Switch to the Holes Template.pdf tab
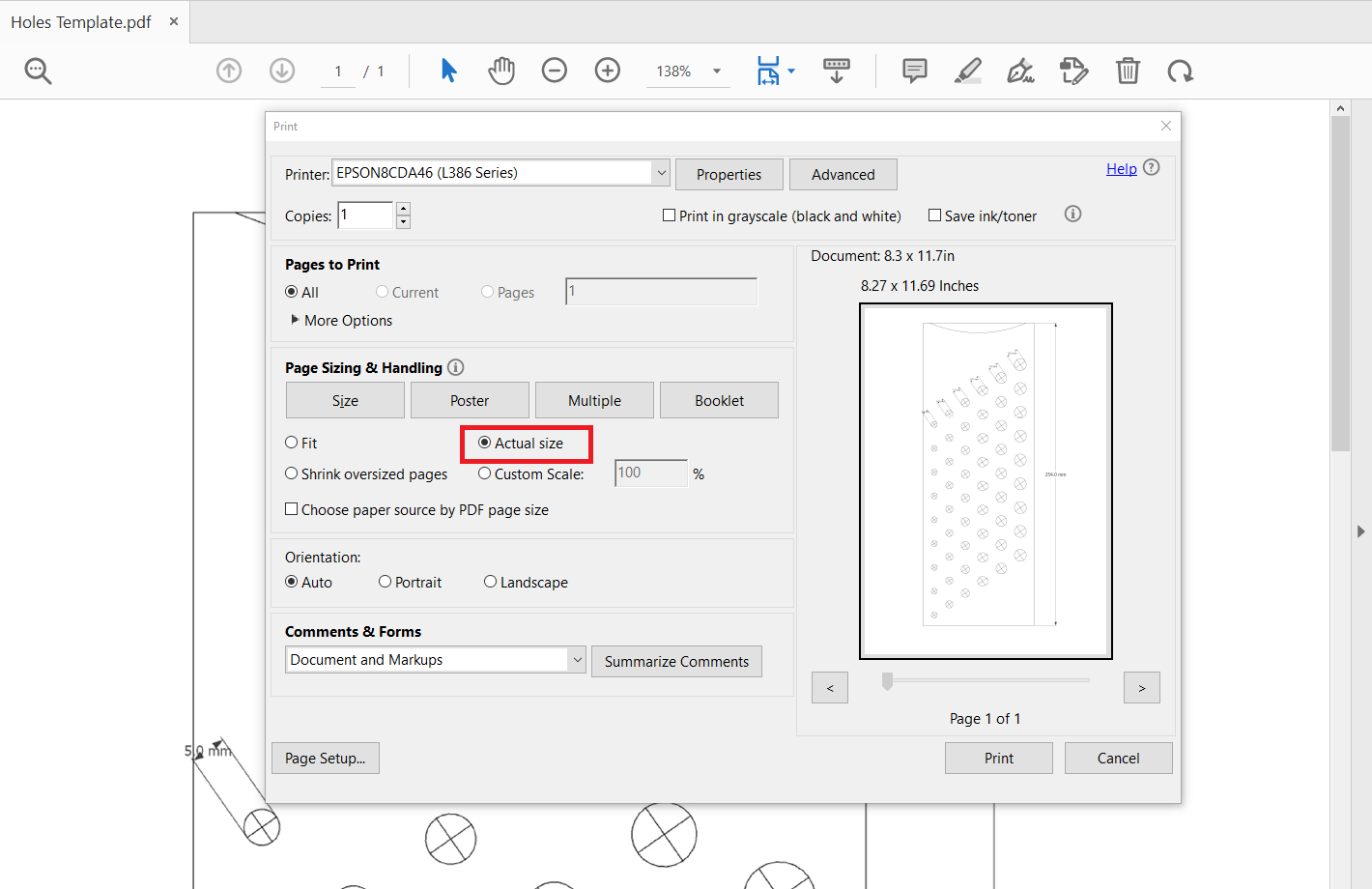 (x=80, y=20)
